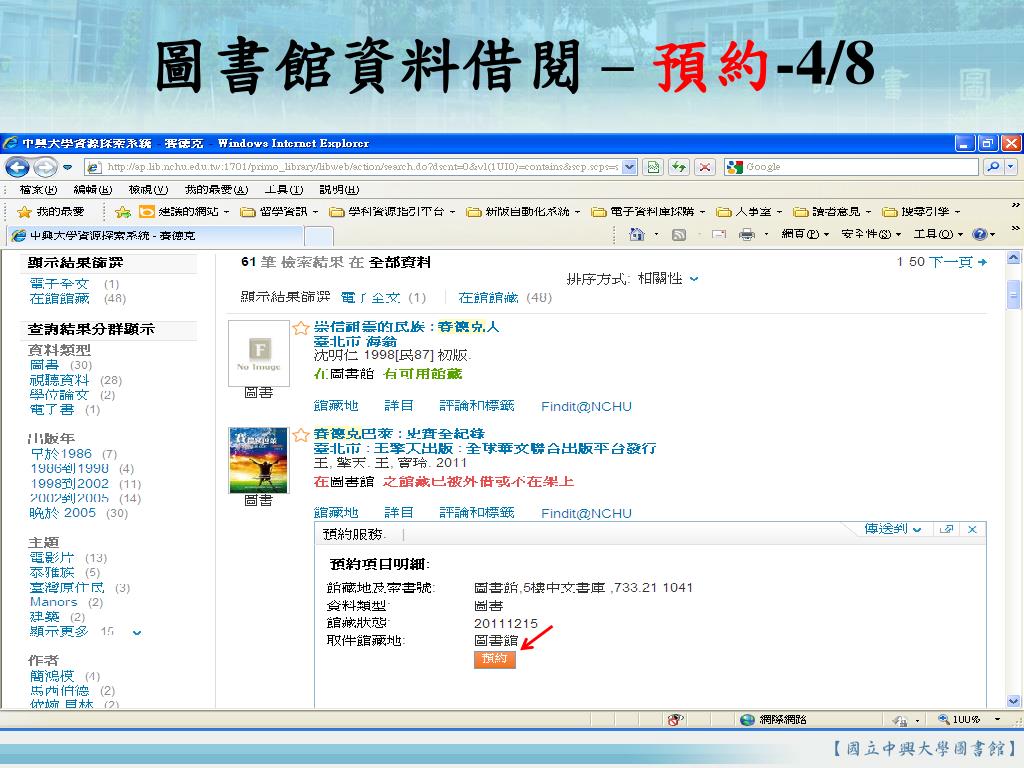Open Findit@NCHU link for first result
This screenshot has height=768, width=1024.
pyautogui.click(x=586, y=406)
